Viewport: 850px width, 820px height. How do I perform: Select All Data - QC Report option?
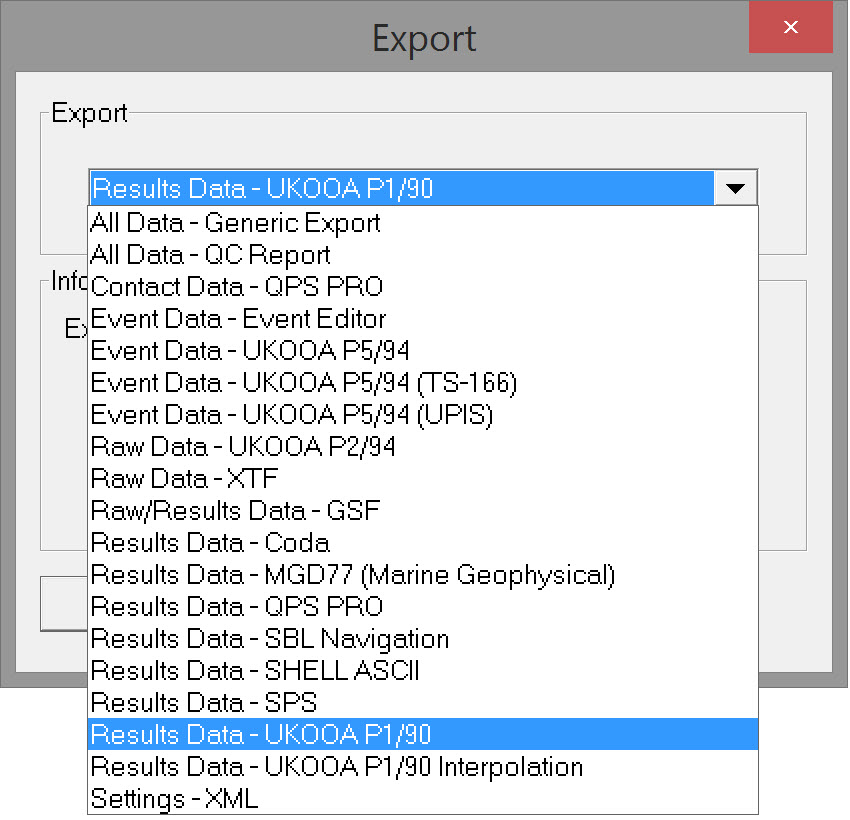(210, 254)
